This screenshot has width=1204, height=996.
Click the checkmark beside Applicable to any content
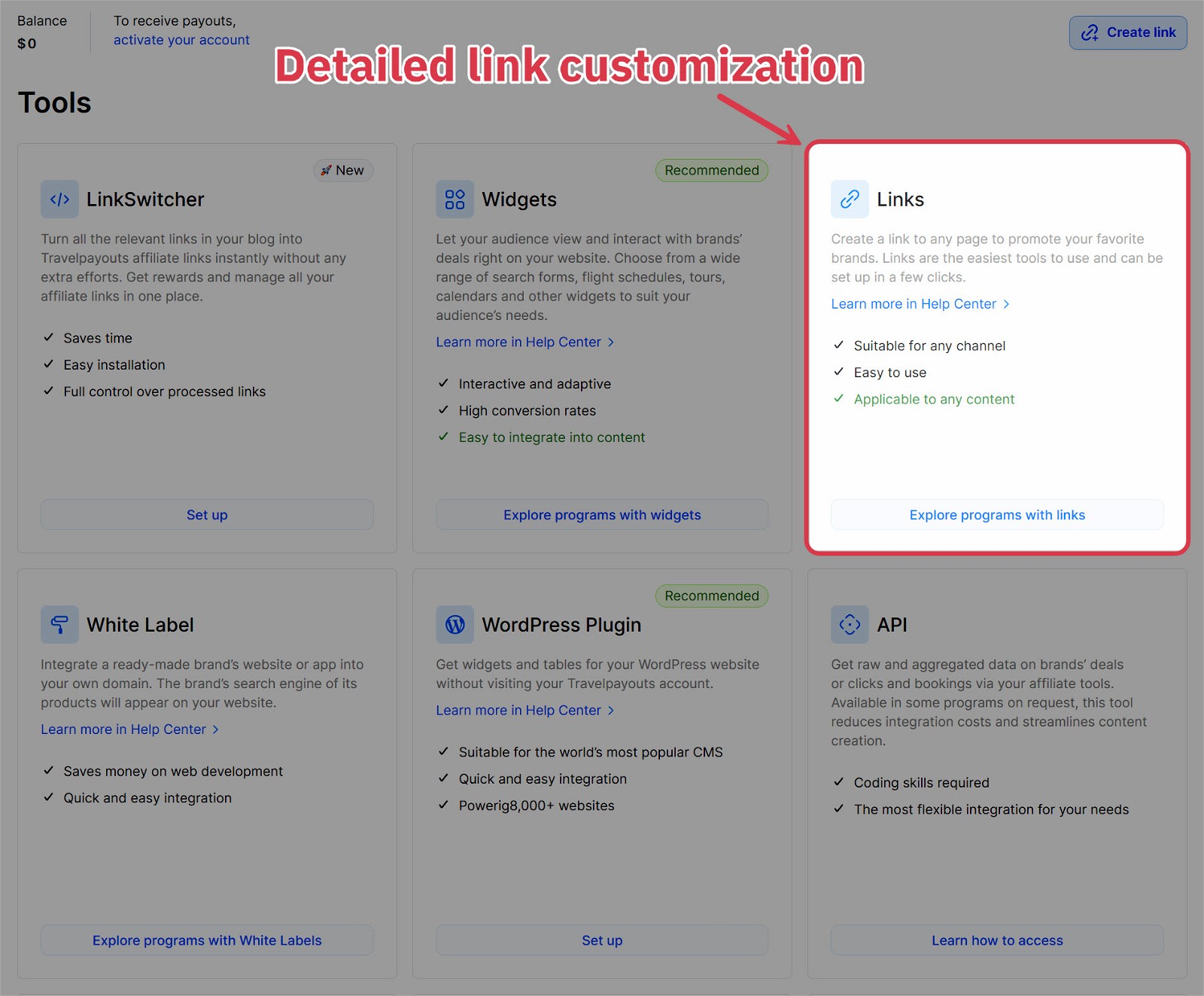[x=838, y=399]
